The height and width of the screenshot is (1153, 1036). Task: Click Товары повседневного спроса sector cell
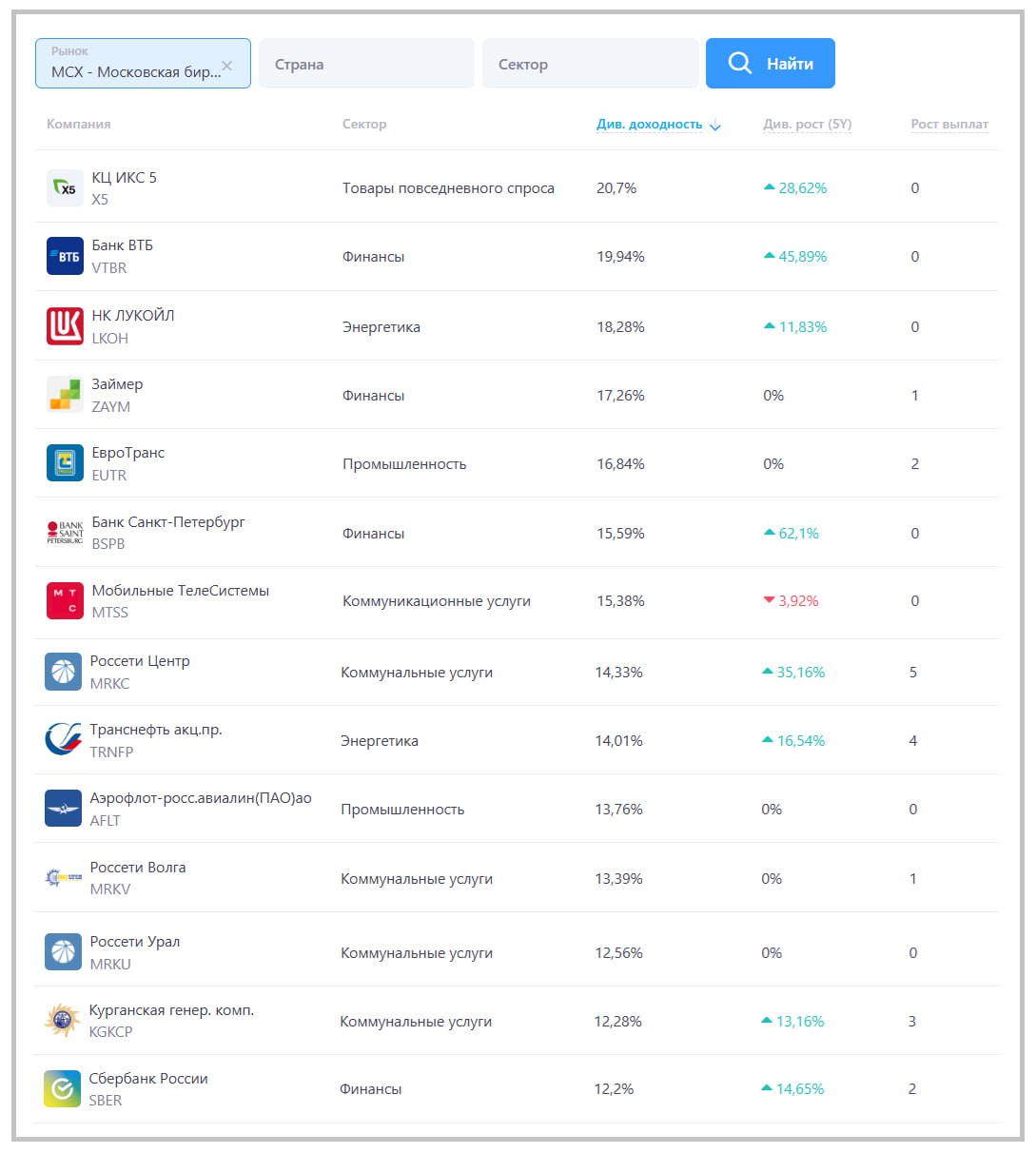coord(448,188)
